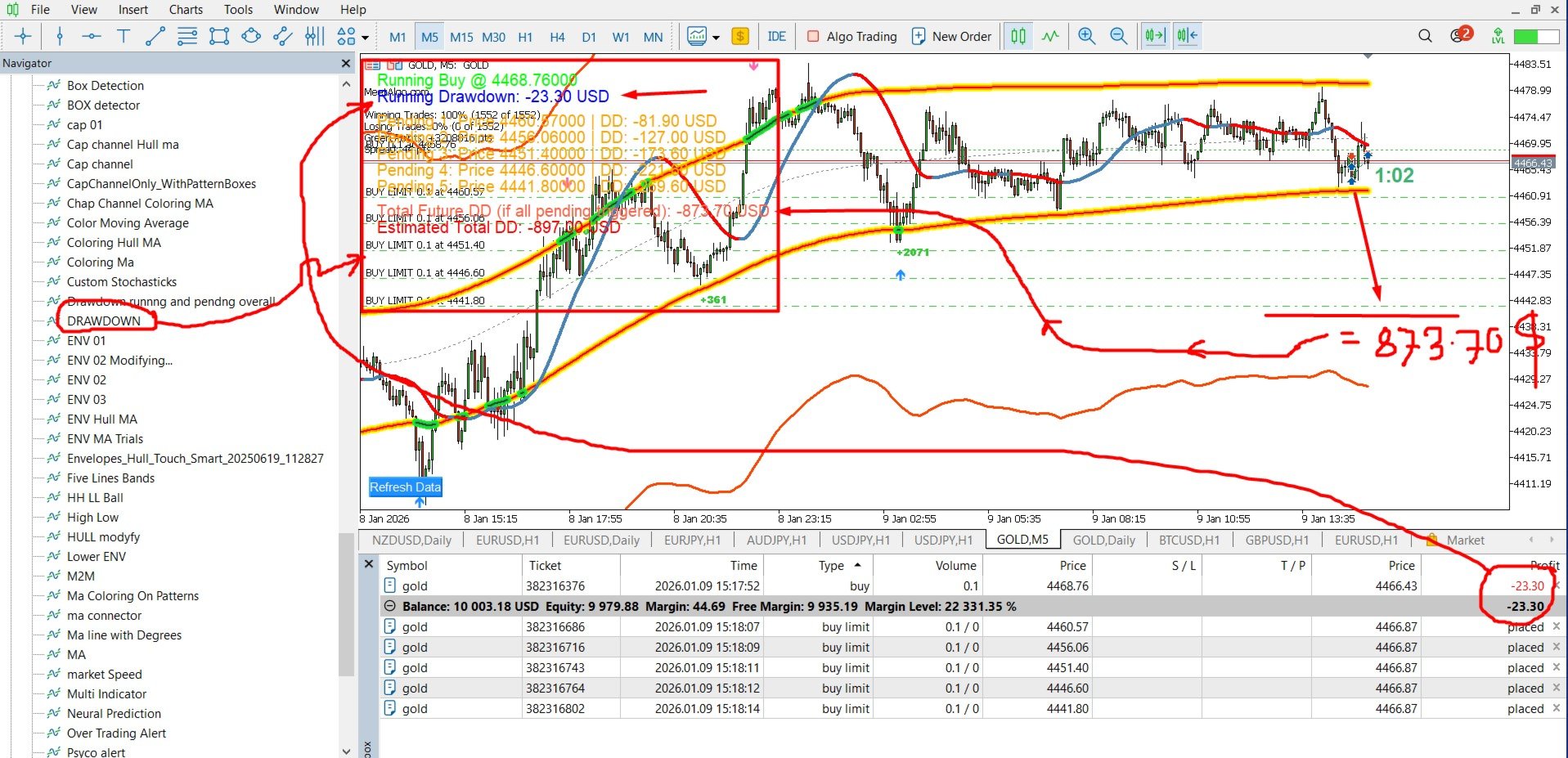Click the green connection status bar

coord(1535,36)
